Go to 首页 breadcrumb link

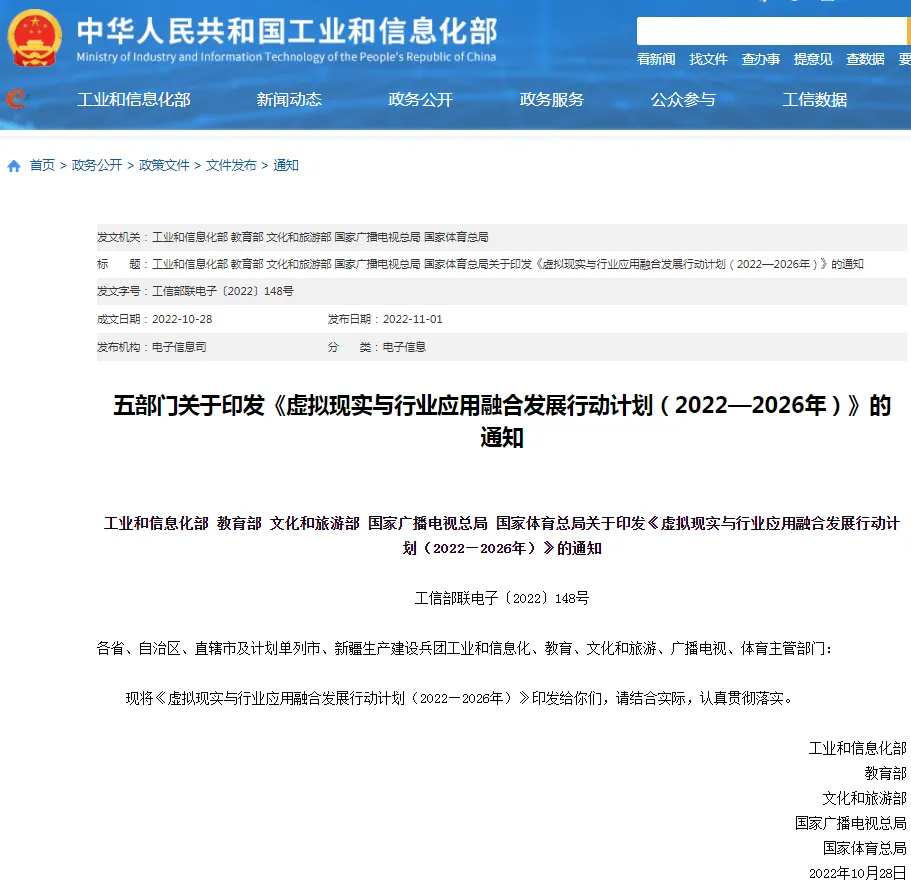pyautogui.click(x=42, y=166)
